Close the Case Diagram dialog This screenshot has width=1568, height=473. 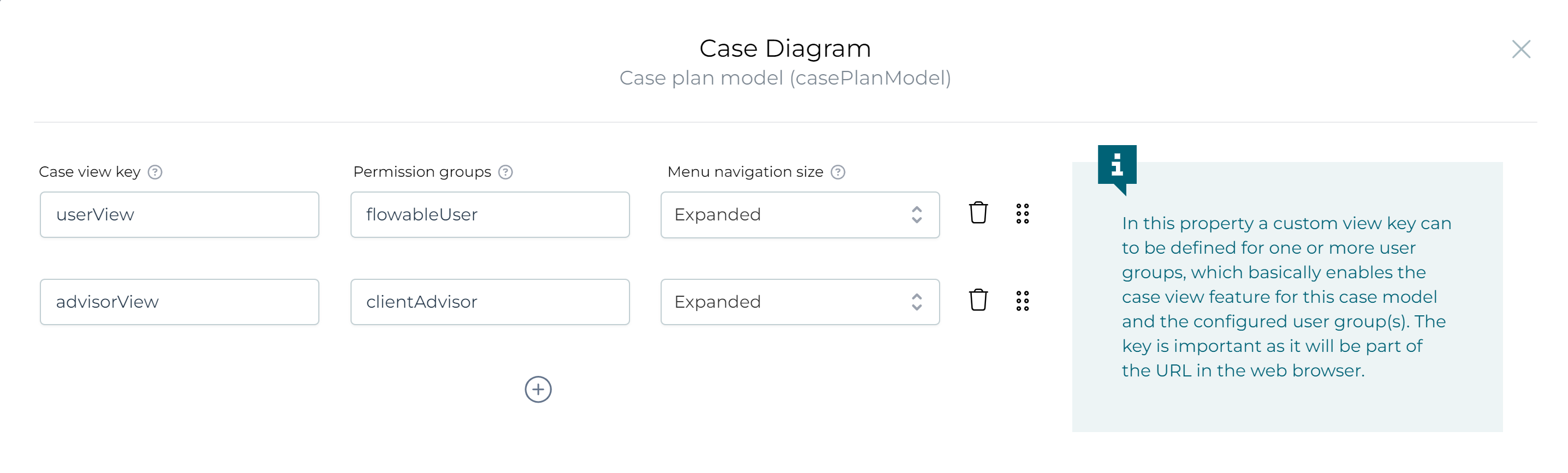[1520, 49]
